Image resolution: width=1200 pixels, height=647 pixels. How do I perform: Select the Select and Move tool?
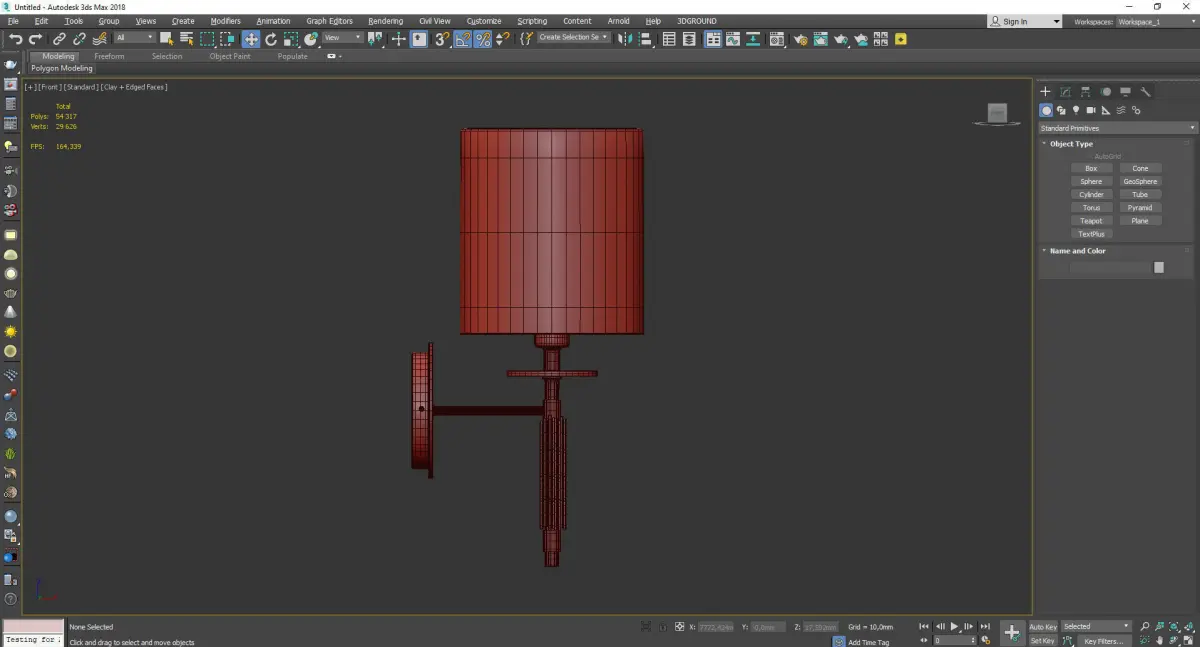(250, 39)
